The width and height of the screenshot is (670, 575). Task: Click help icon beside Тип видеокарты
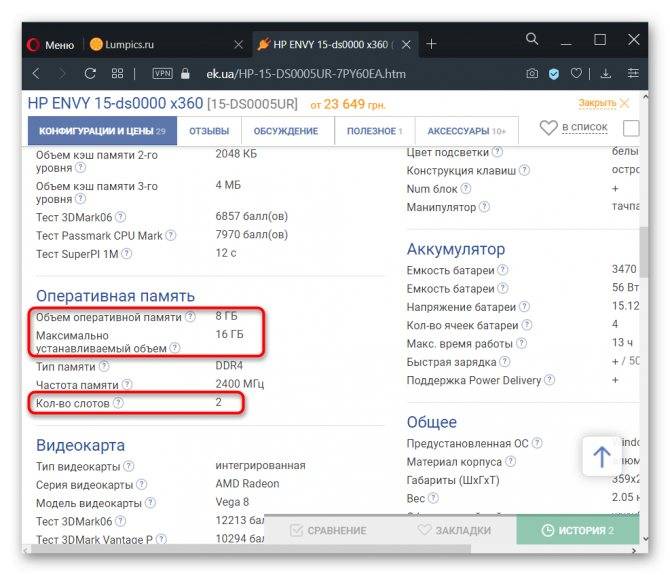129,466
